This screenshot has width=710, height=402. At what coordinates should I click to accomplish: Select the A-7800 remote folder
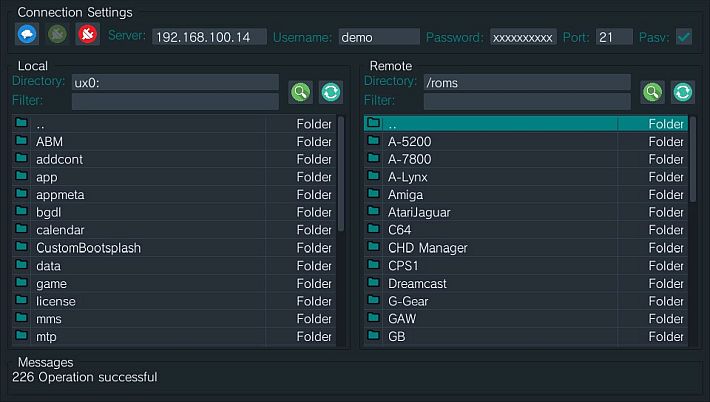[x=526, y=159]
